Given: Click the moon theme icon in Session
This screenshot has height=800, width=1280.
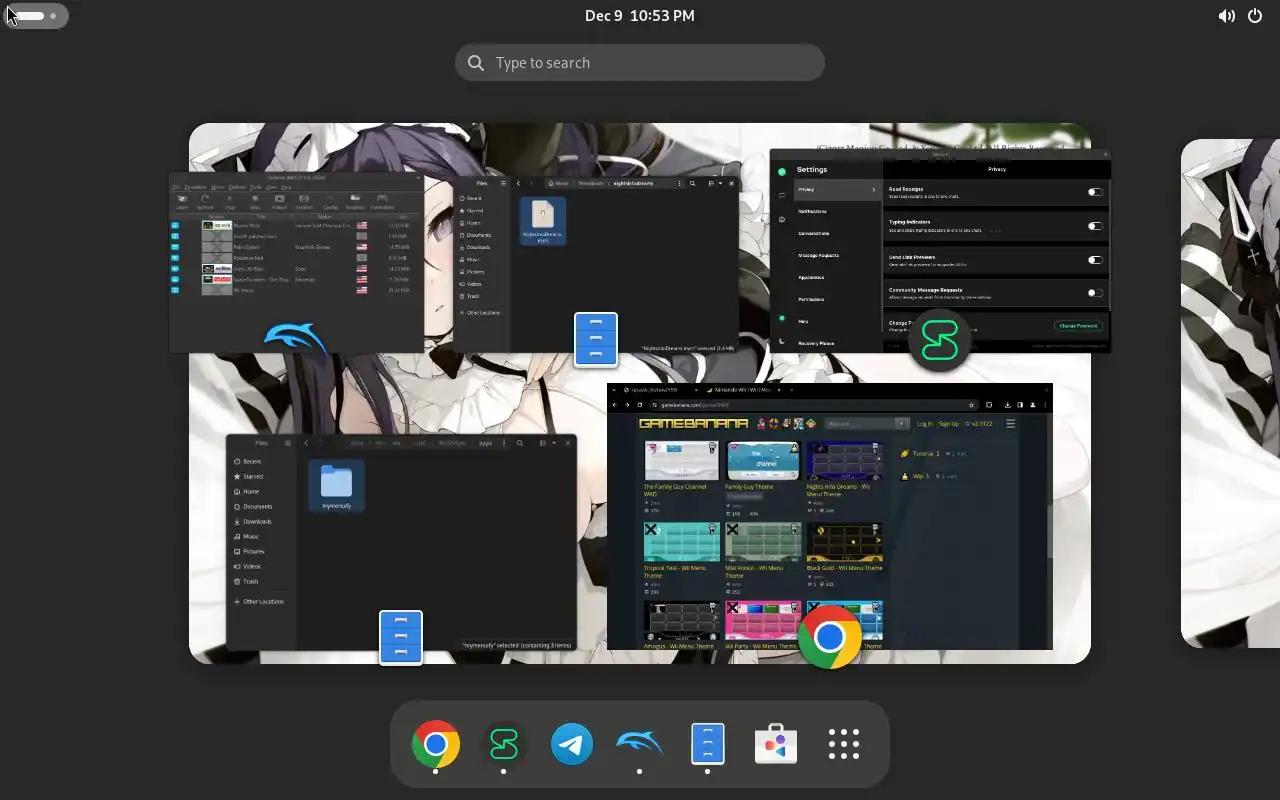Looking at the screenshot, I should [782, 341].
